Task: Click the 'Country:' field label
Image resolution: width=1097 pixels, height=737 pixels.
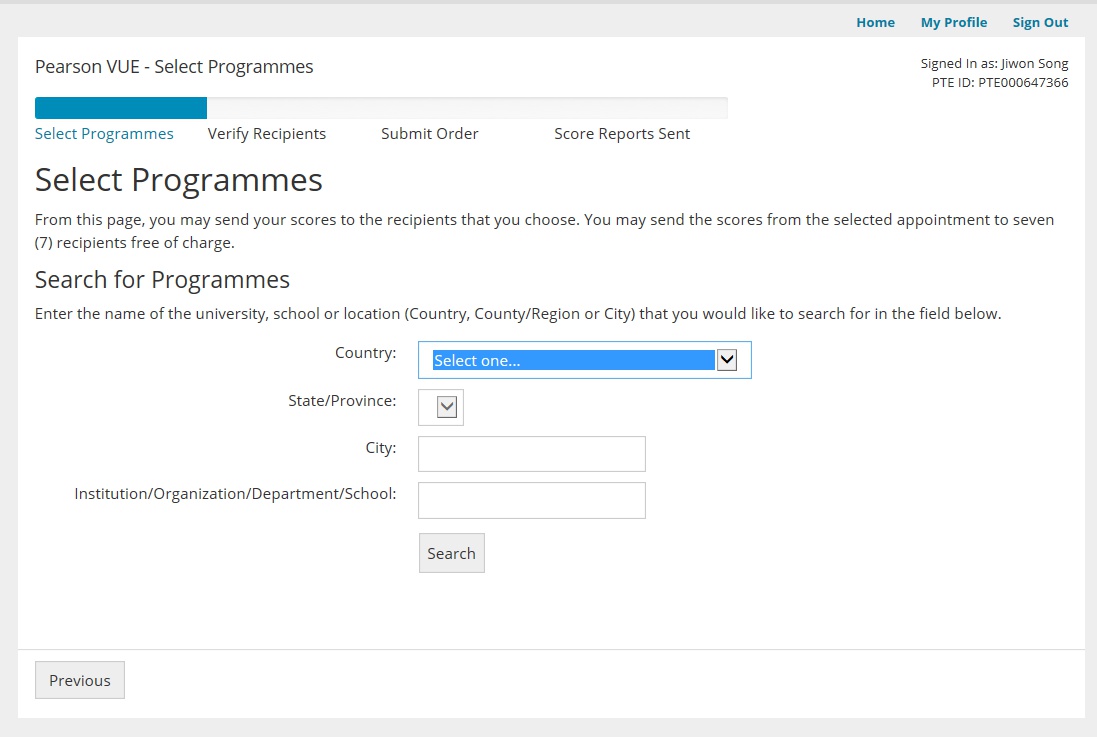Action: (x=366, y=353)
